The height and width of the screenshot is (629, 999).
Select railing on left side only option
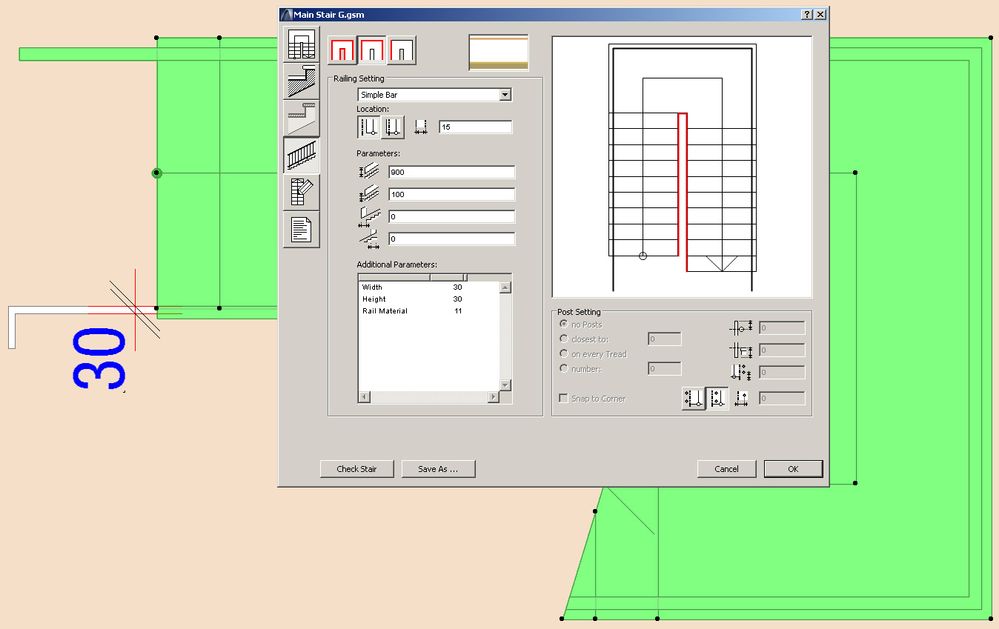click(x=402, y=50)
